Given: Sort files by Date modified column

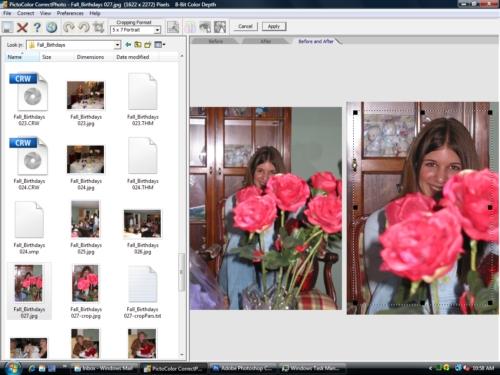Looking at the screenshot, I should coord(136,57).
